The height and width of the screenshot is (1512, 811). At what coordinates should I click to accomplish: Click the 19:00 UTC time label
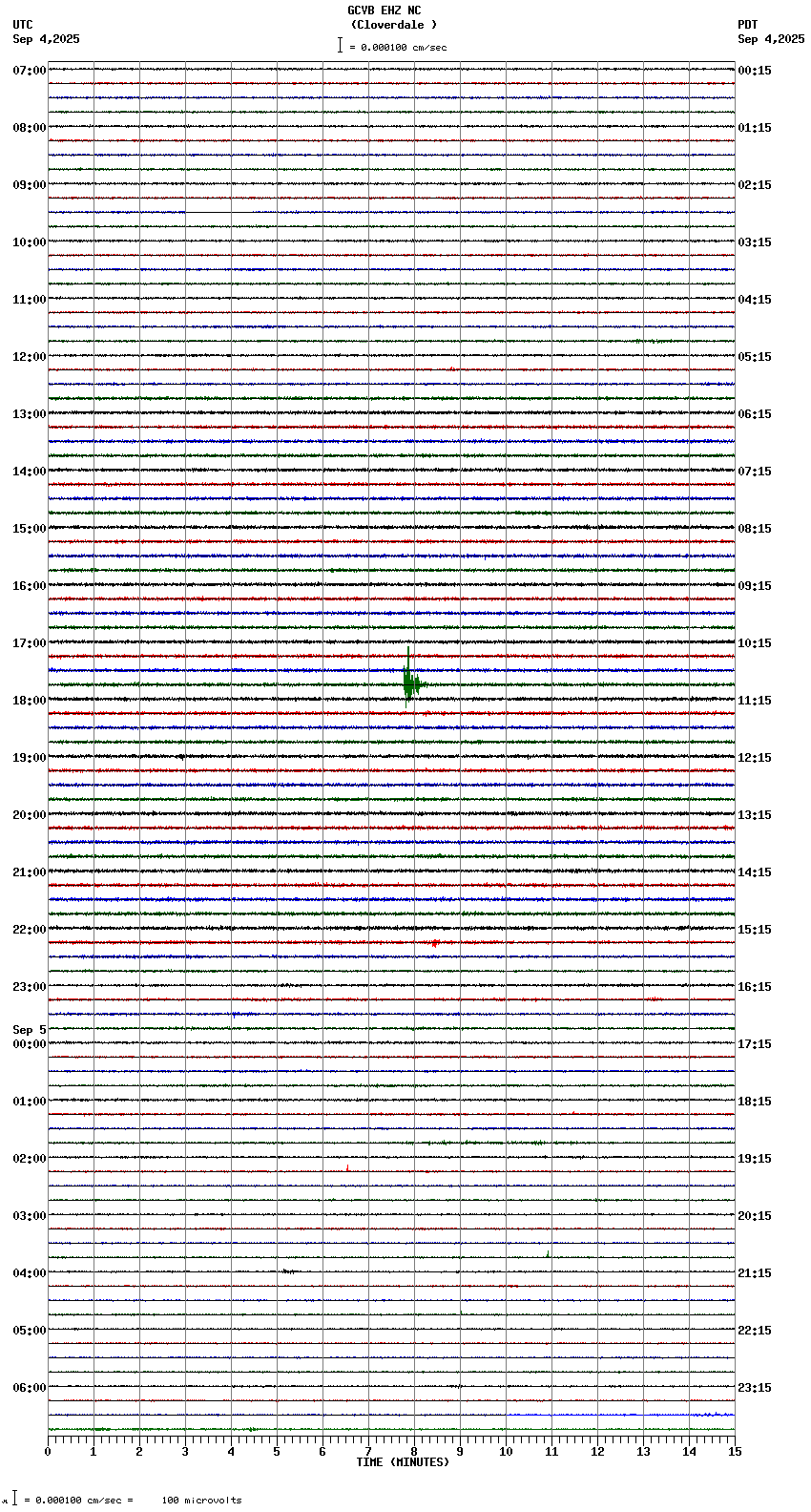(x=30, y=758)
